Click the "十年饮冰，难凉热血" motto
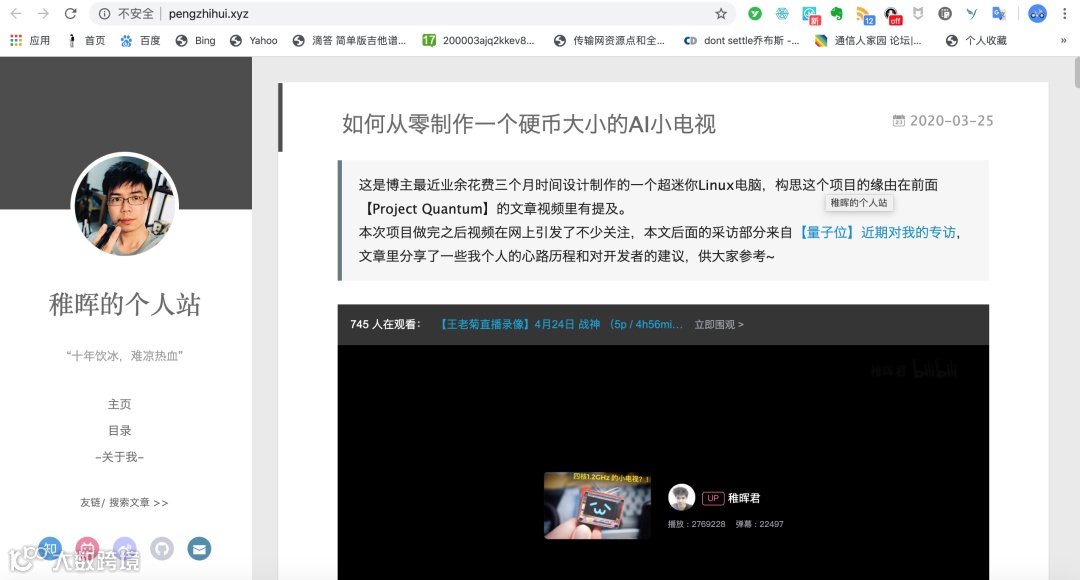Screen dimensions: 1080x580 click(x=125, y=356)
